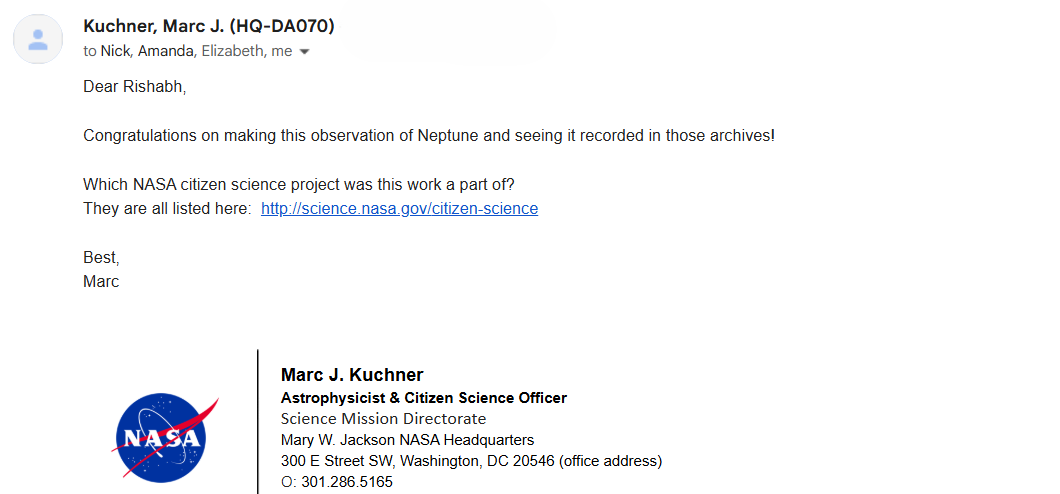Viewport: 1060px width, 494px height.
Task: Click the "Astrophysicist & Citizen Science Officer" title
Action: click(x=424, y=398)
